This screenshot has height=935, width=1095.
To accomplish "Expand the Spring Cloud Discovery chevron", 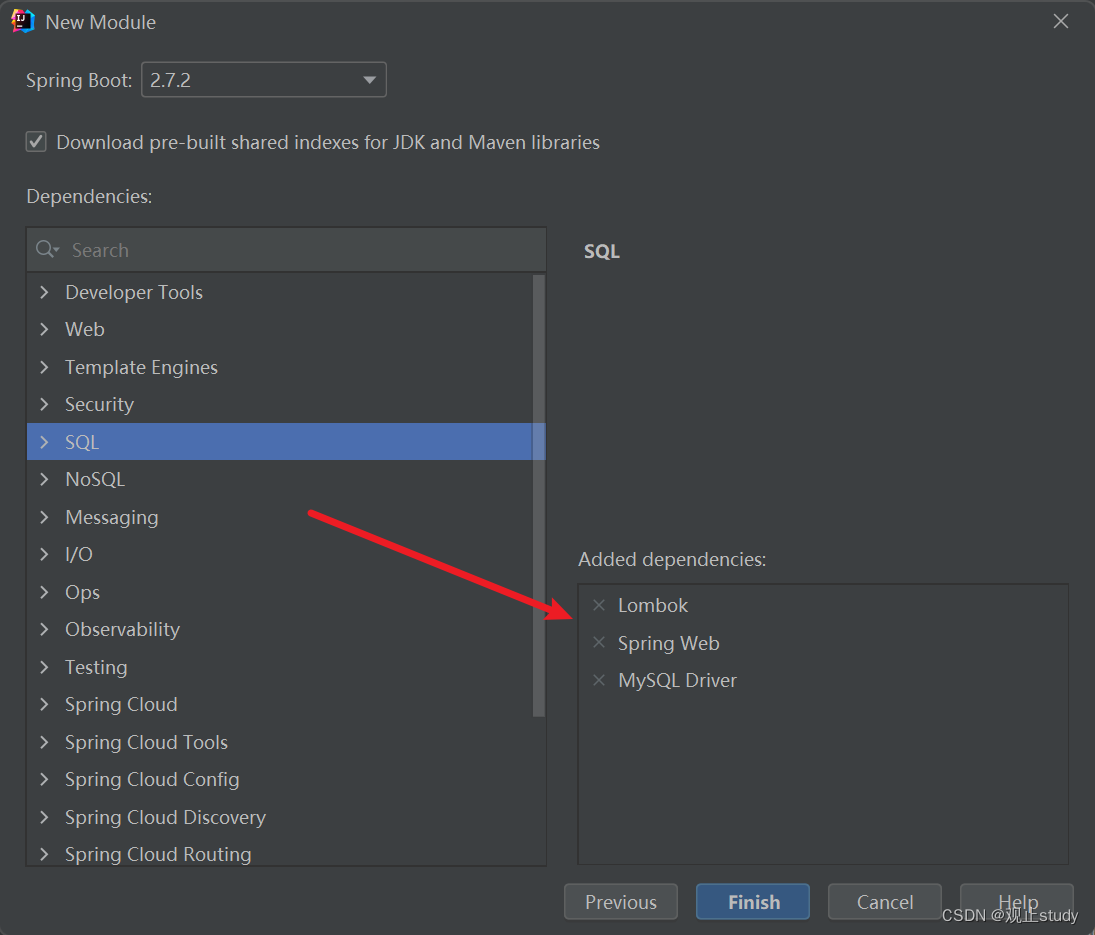I will point(45,817).
